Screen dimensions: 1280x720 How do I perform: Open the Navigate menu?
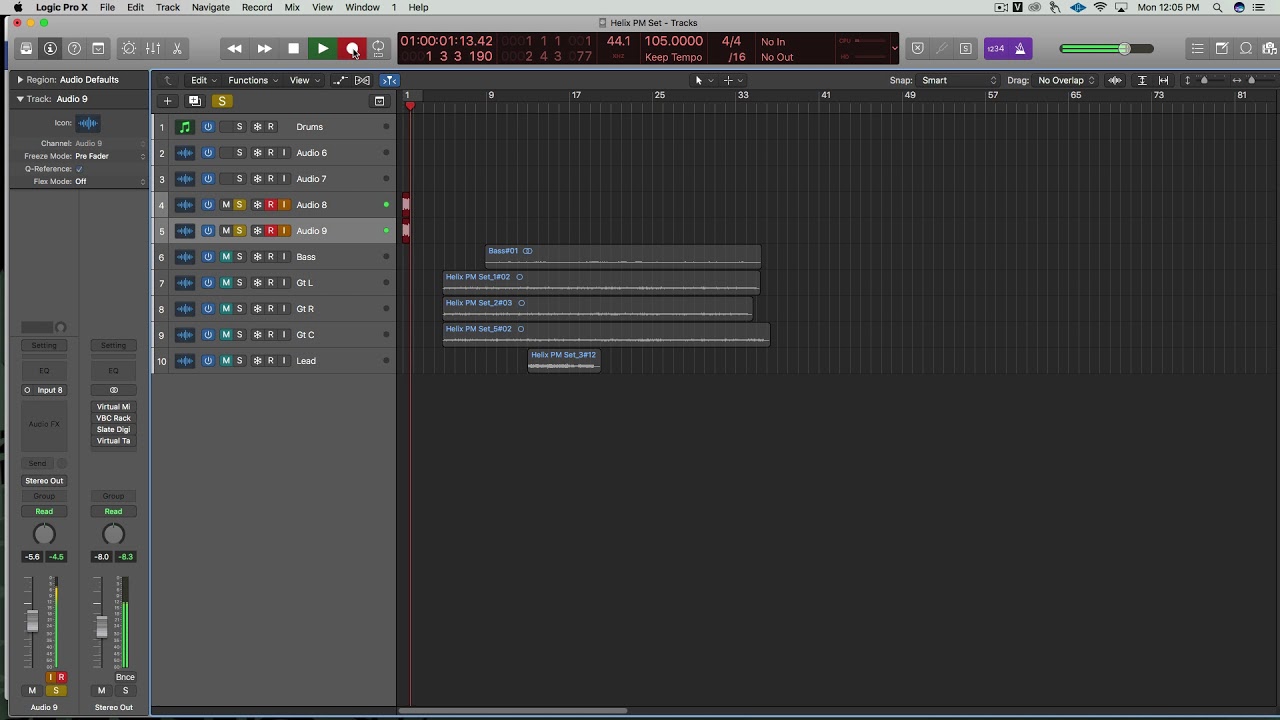(x=211, y=7)
